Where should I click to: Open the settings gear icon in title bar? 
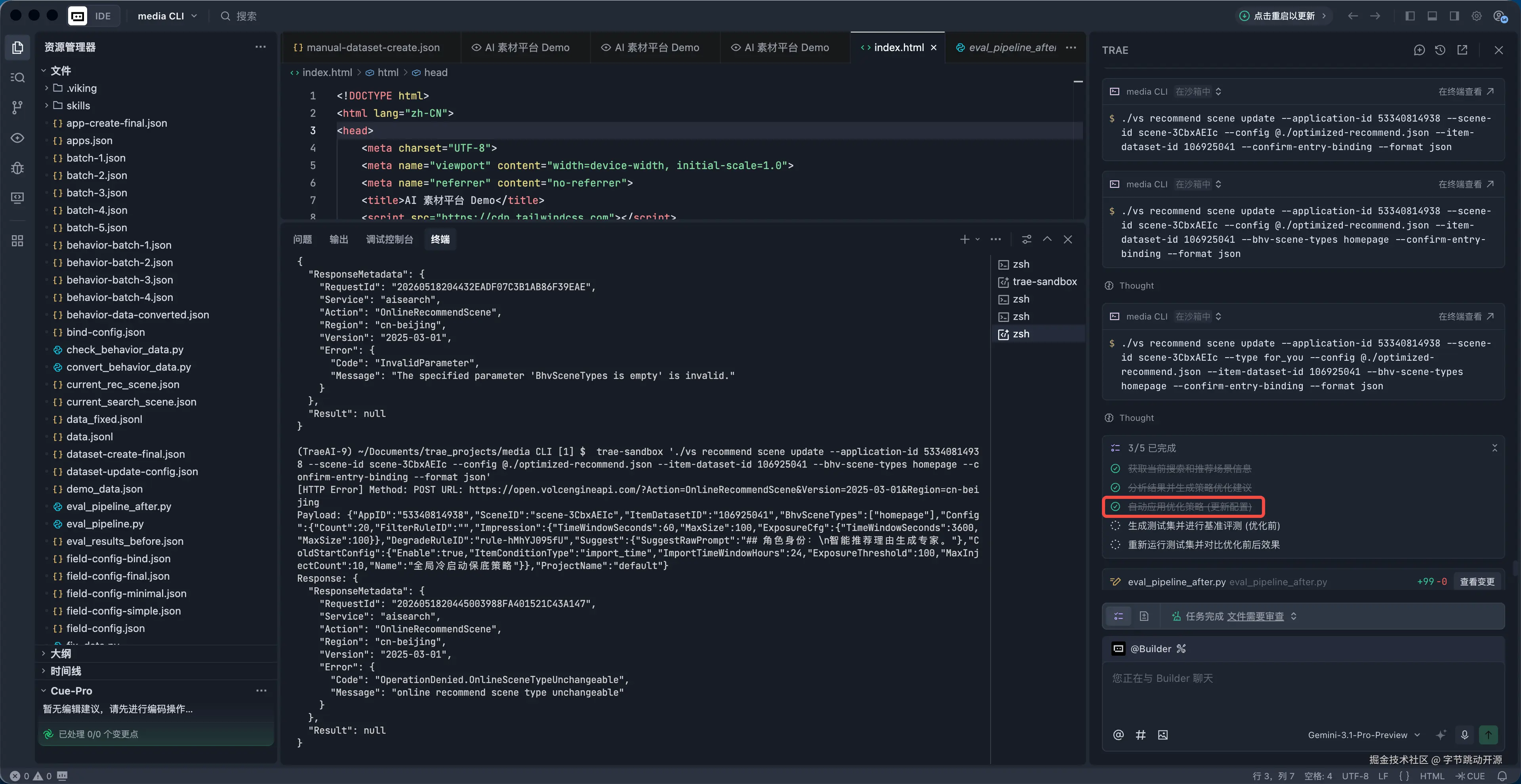click(1476, 16)
